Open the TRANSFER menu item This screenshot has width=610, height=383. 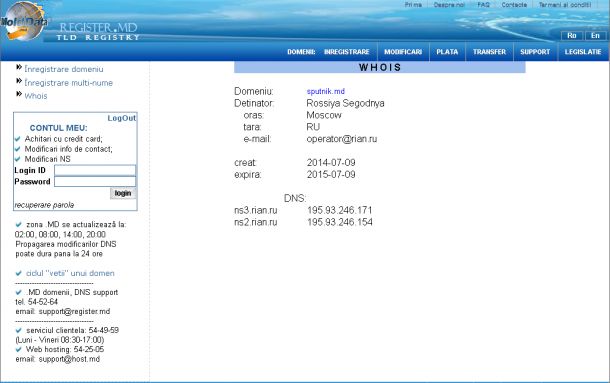pyautogui.click(x=489, y=52)
